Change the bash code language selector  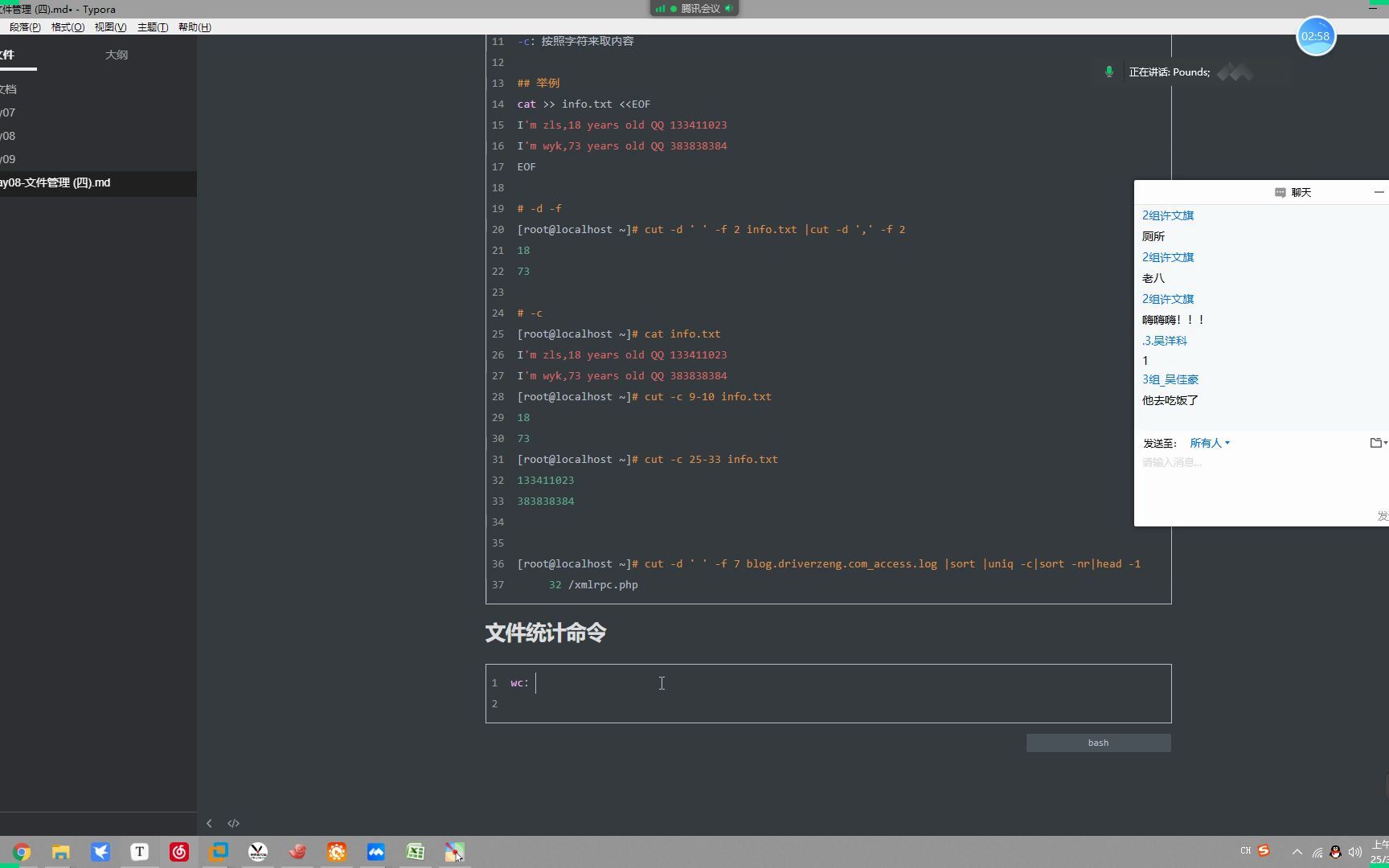coord(1098,743)
